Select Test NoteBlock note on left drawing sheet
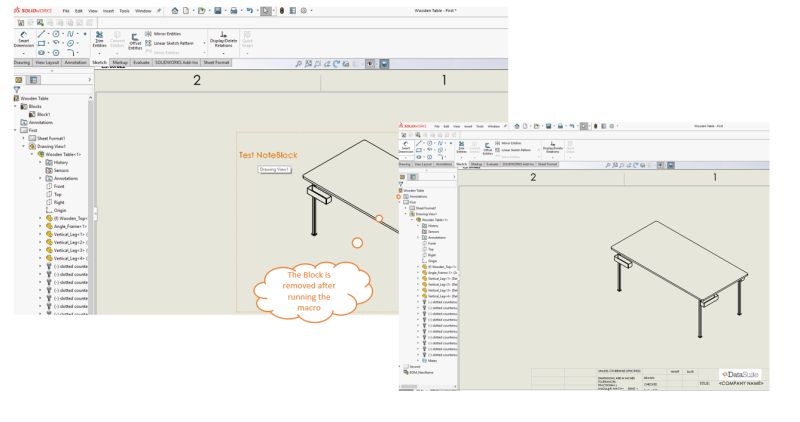Screen dimensions: 800x422 point(268,155)
